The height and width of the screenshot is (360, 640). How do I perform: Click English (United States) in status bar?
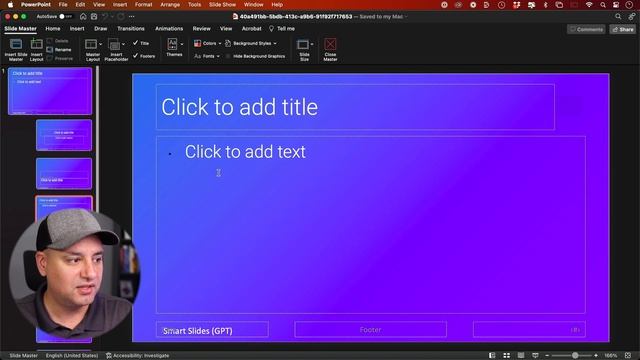(x=72, y=356)
